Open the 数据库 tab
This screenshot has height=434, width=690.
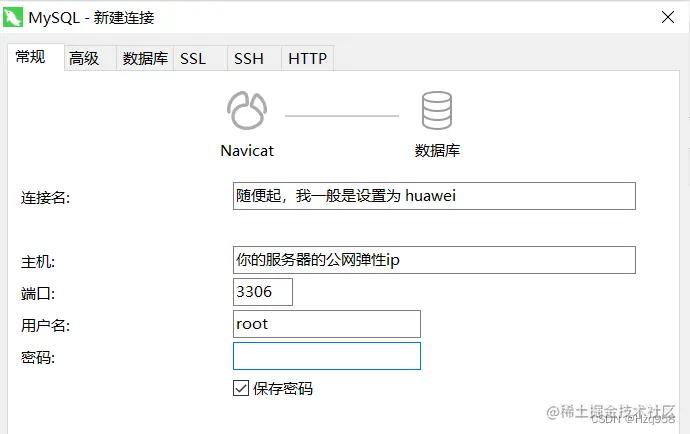[x=145, y=58]
